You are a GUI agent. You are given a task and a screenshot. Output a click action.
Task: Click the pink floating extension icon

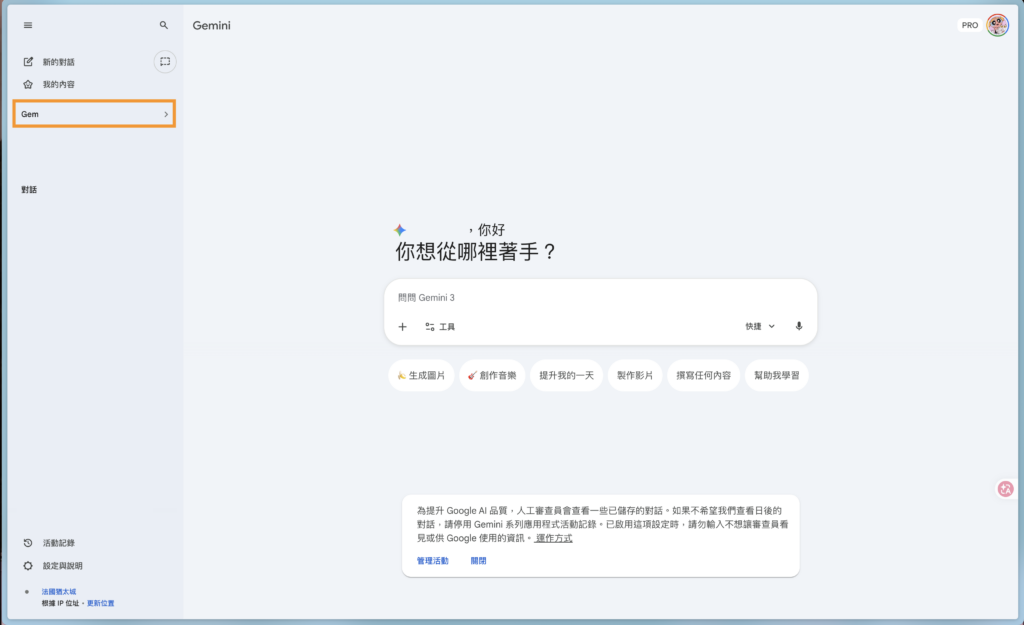coord(1005,489)
